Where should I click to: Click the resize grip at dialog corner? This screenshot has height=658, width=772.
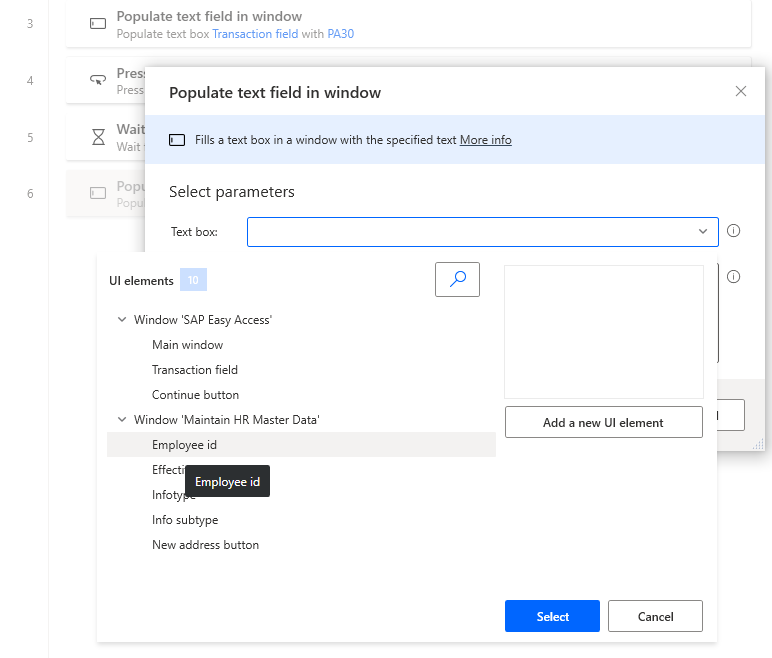759,445
